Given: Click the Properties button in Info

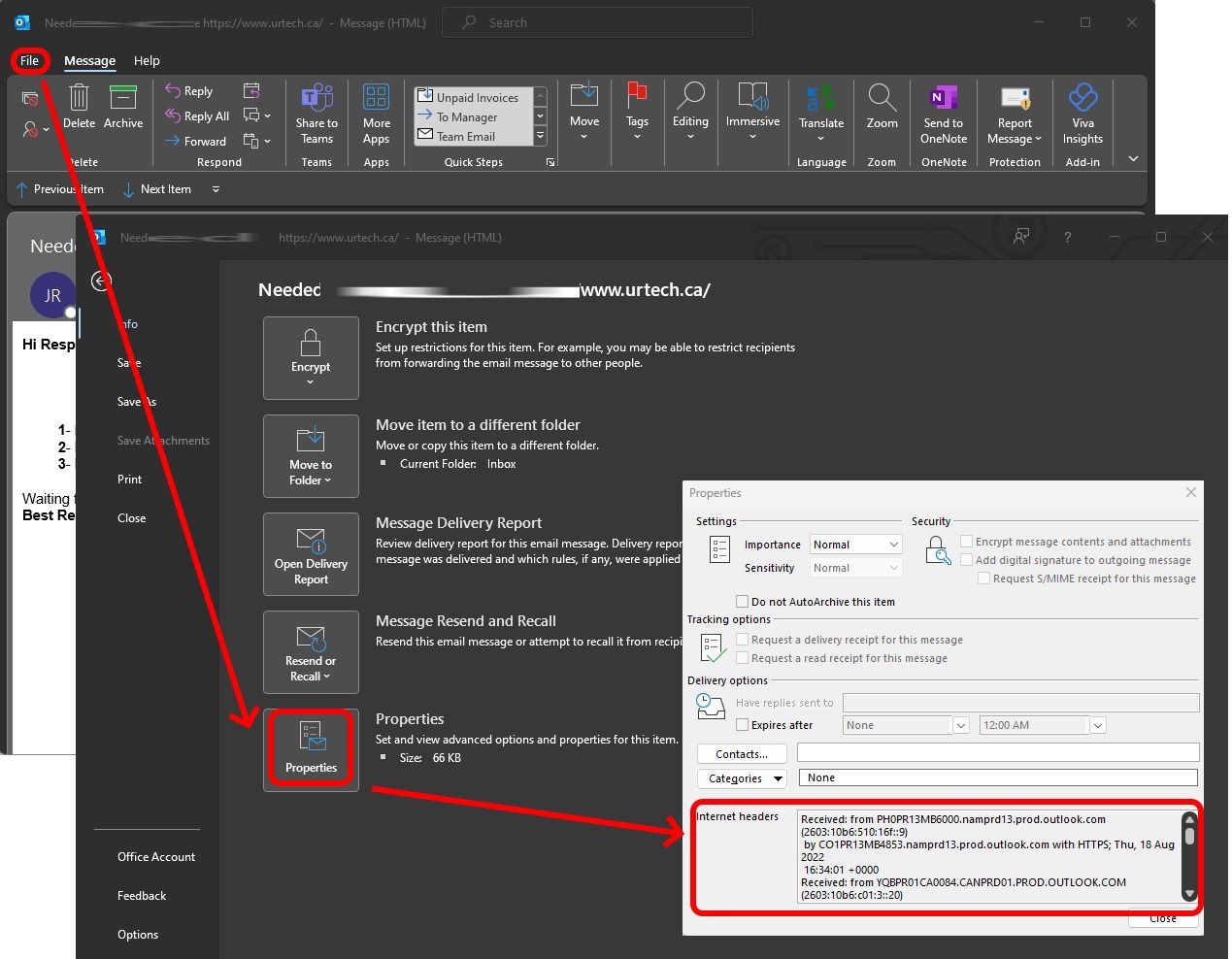Looking at the screenshot, I should [x=311, y=748].
